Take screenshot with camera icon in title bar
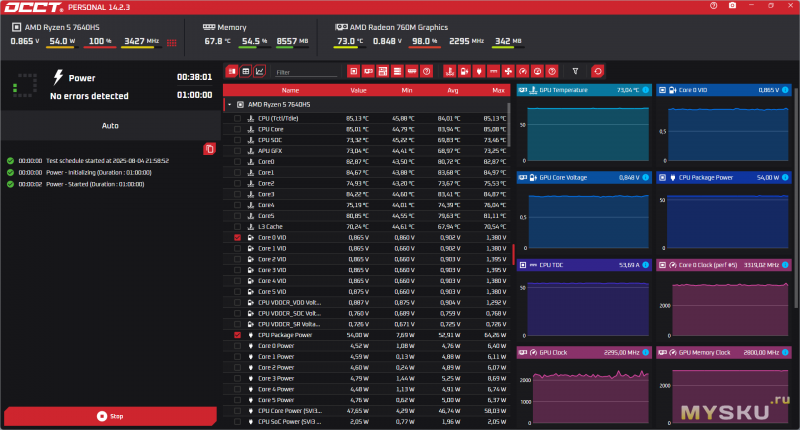 [x=732, y=6]
